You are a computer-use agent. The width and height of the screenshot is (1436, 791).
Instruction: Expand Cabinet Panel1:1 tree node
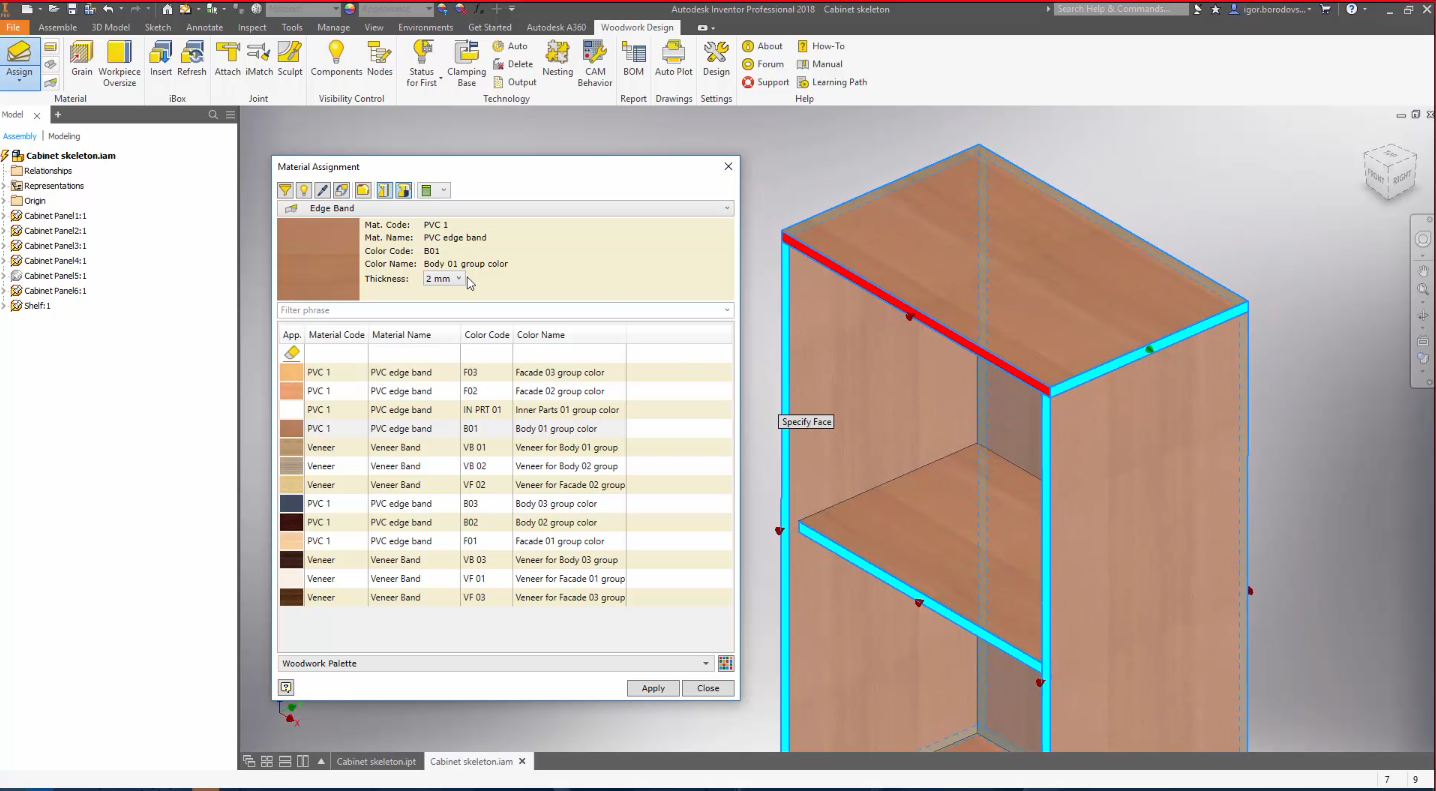tap(4, 216)
